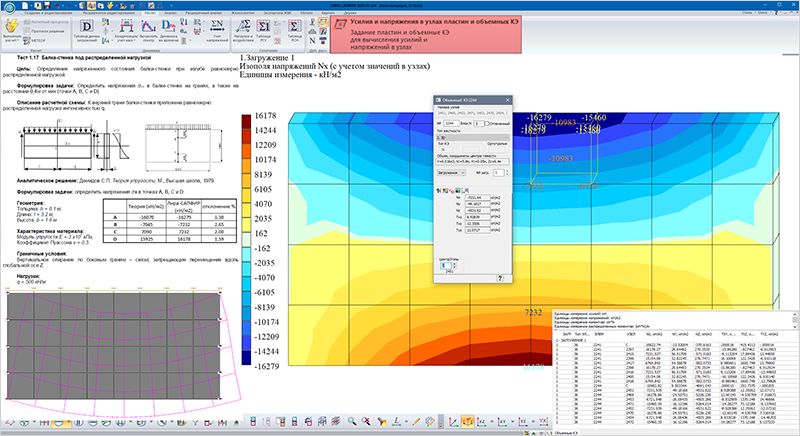Viewport: 800px width, 436px height.
Task: Toggle the highlighted 3D view button
Action: (467, 421)
